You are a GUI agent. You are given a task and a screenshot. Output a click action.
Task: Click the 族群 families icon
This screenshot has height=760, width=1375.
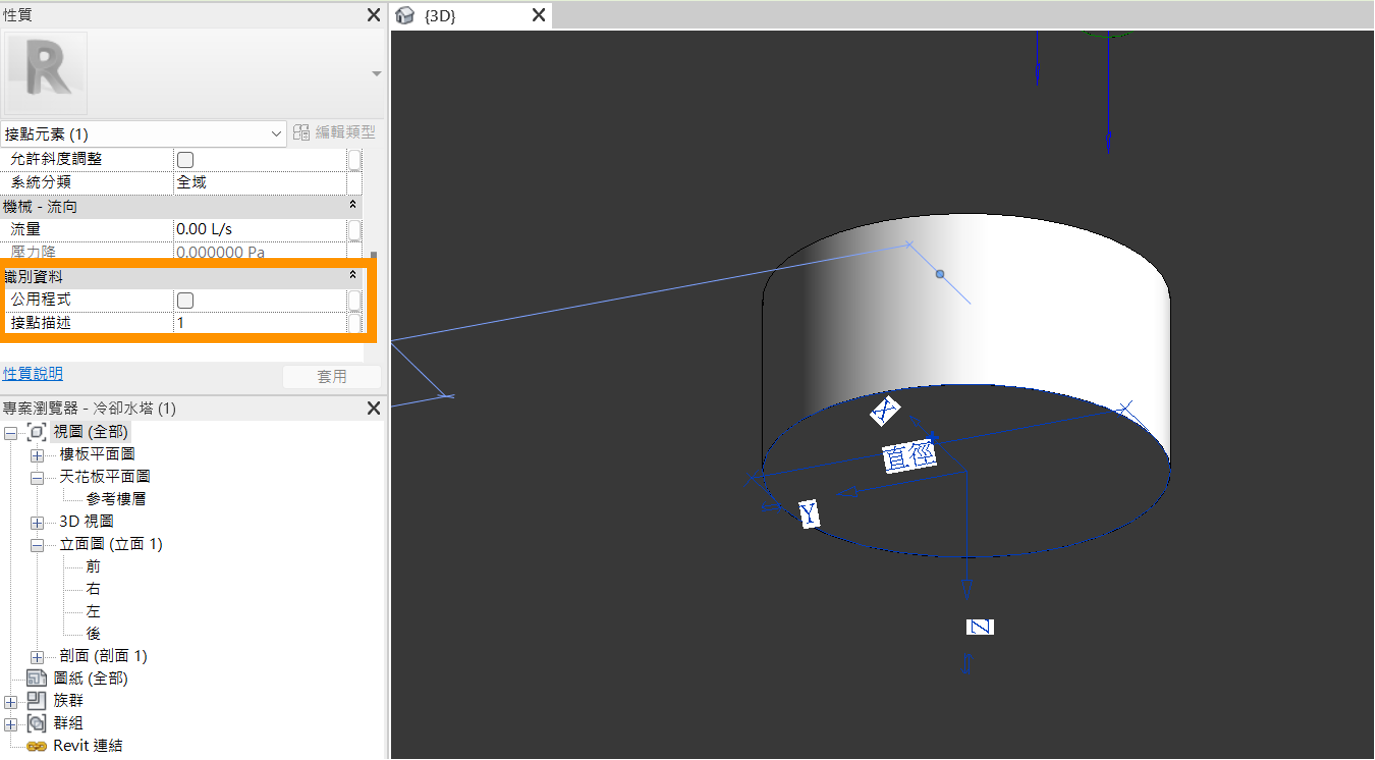point(37,701)
